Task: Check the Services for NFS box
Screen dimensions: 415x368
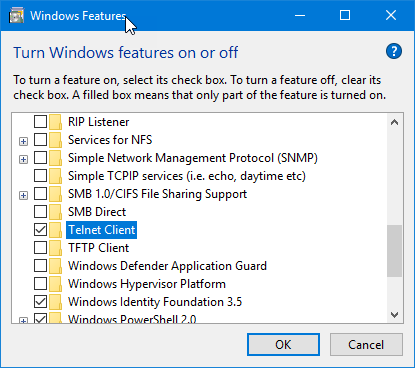Action: (x=40, y=140)
